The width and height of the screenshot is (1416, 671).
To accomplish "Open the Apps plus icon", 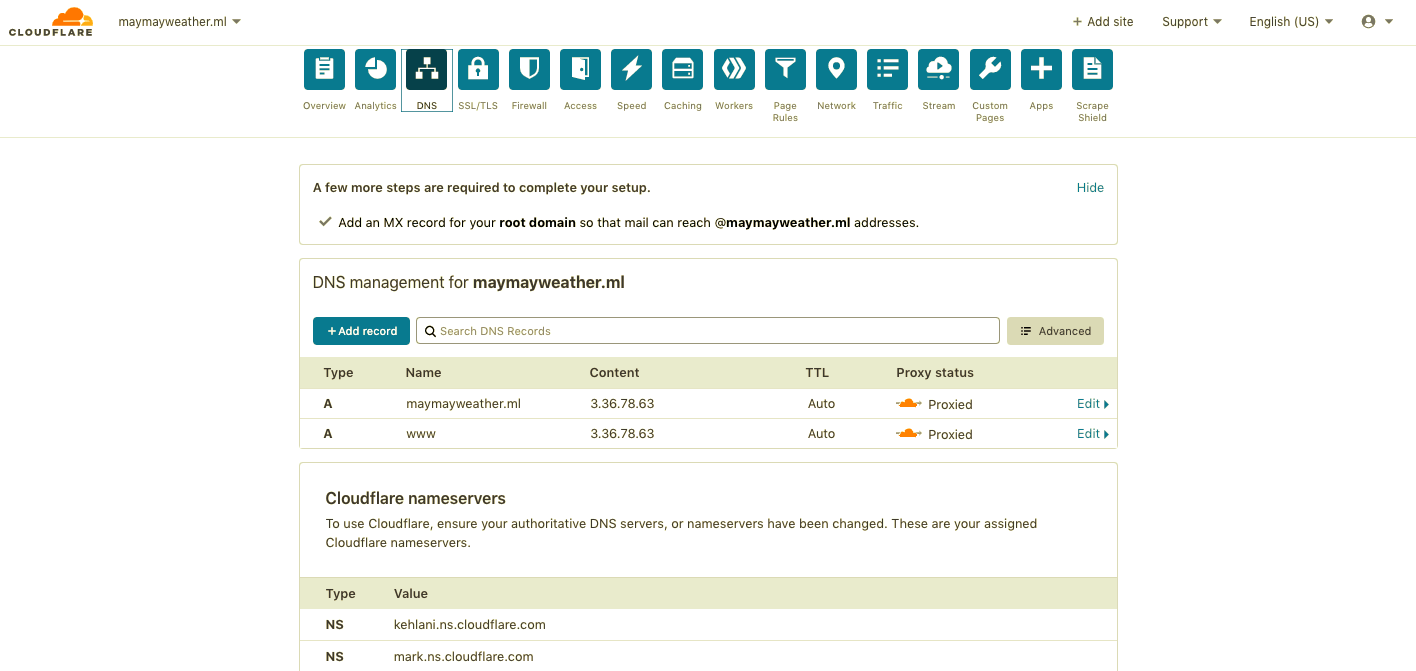I will point(1041,69).
